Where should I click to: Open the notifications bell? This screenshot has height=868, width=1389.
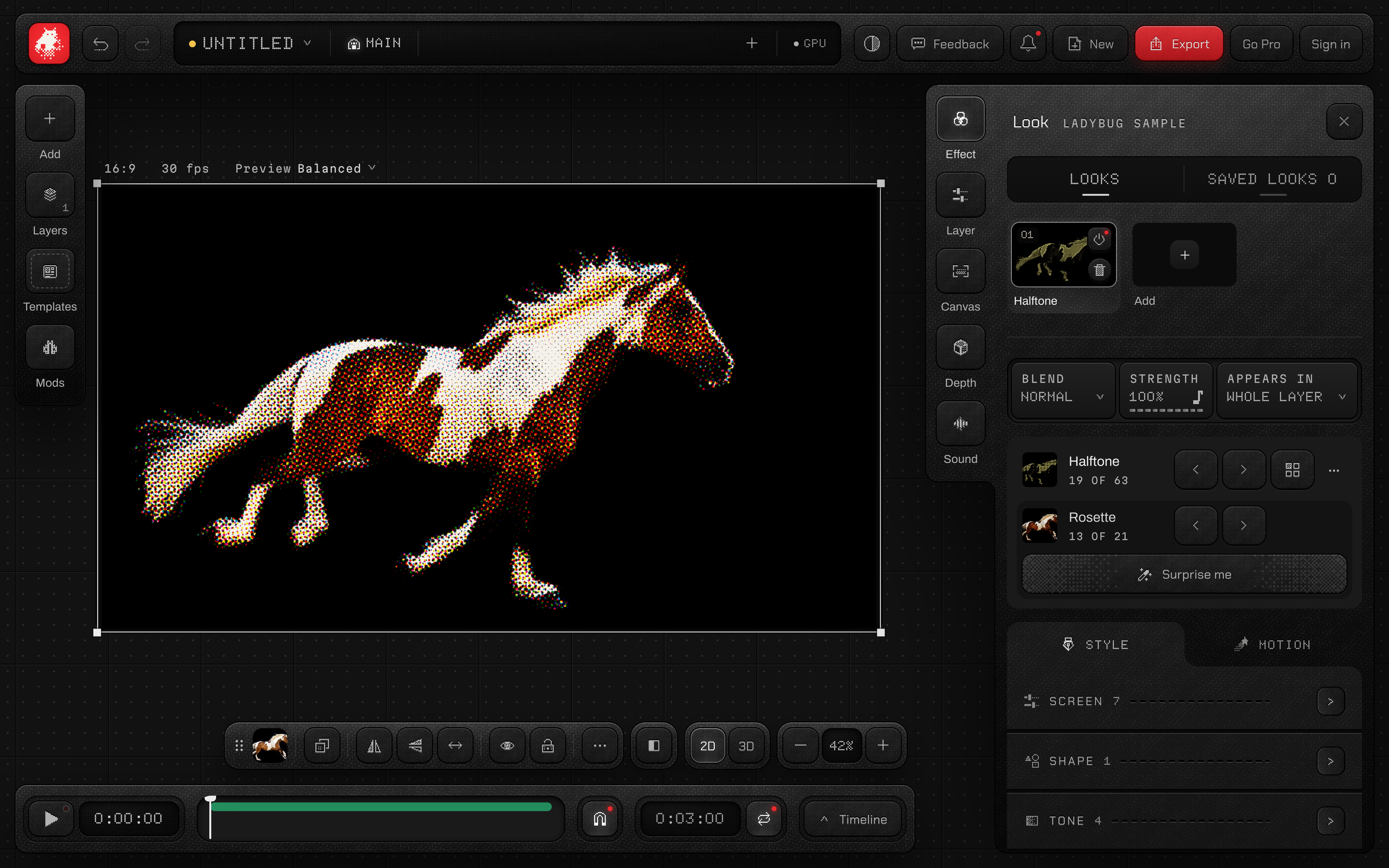(1028, 44)
